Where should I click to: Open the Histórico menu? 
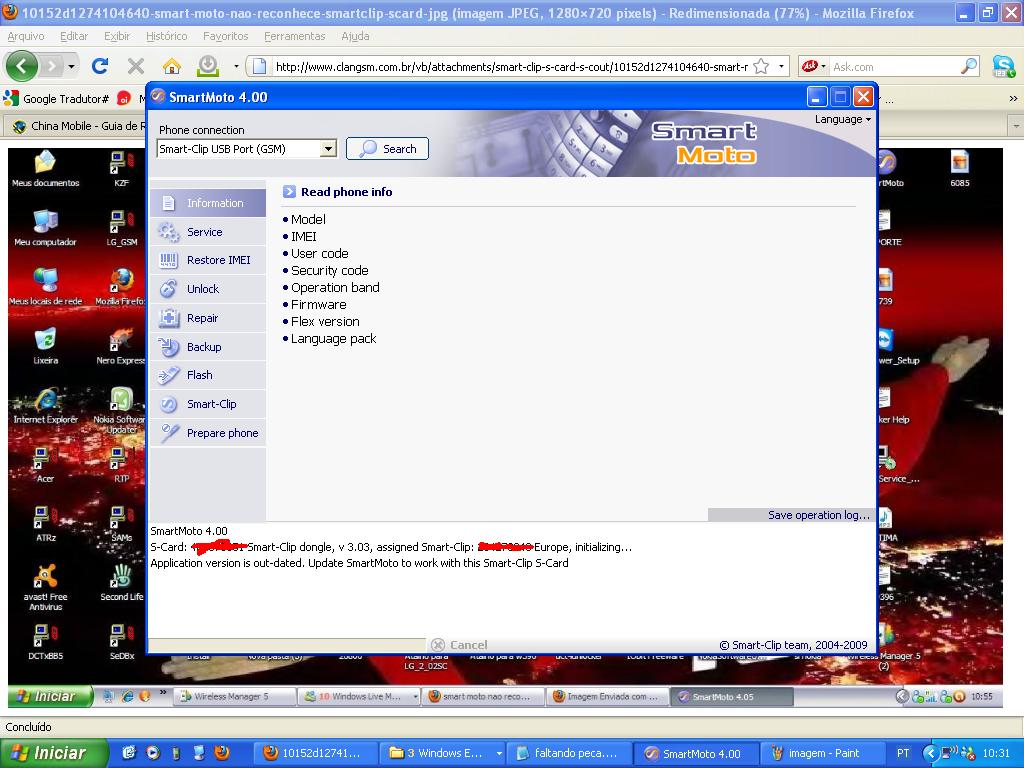(x=167, y=37)
